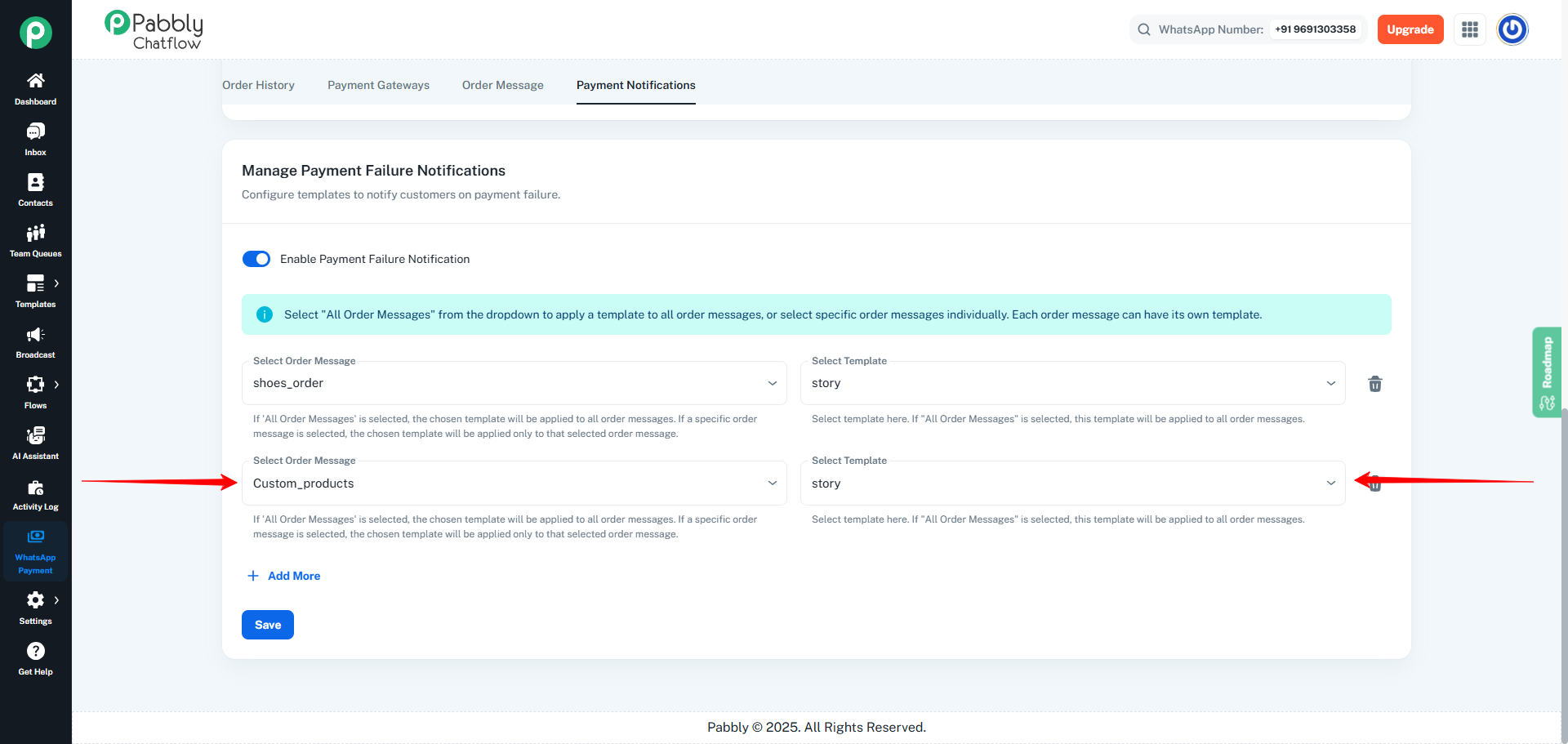Click the Pabbly © 2025 footer text
The height and width of the screenshot is (744, 1568).
[x=817, y=728]
